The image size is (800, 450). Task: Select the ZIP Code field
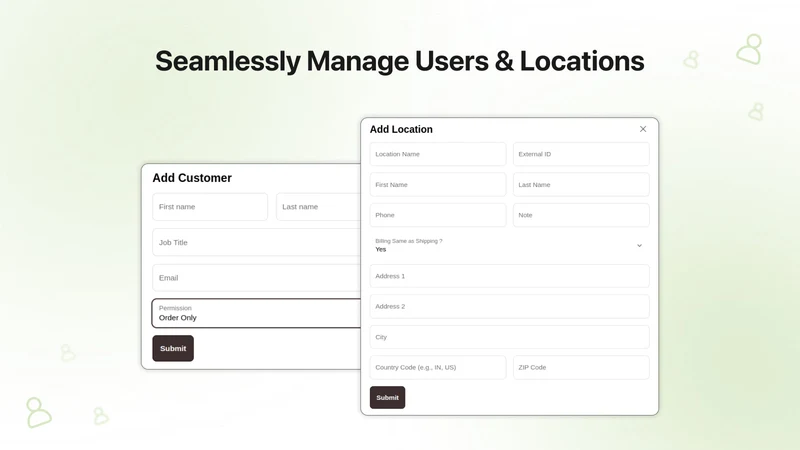[x=581, y=367]
